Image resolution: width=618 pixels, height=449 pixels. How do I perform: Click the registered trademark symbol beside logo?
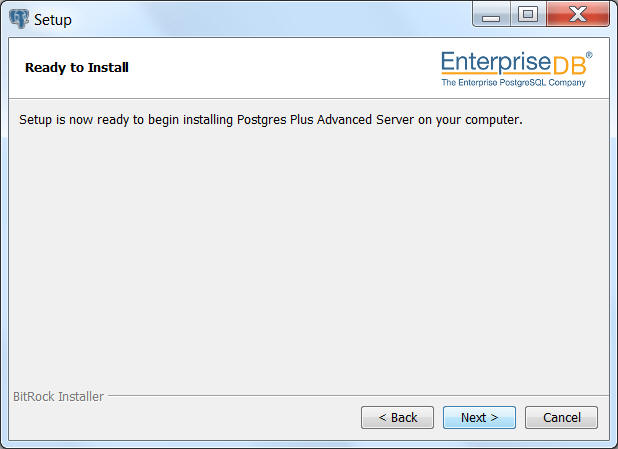pos(589,55)
